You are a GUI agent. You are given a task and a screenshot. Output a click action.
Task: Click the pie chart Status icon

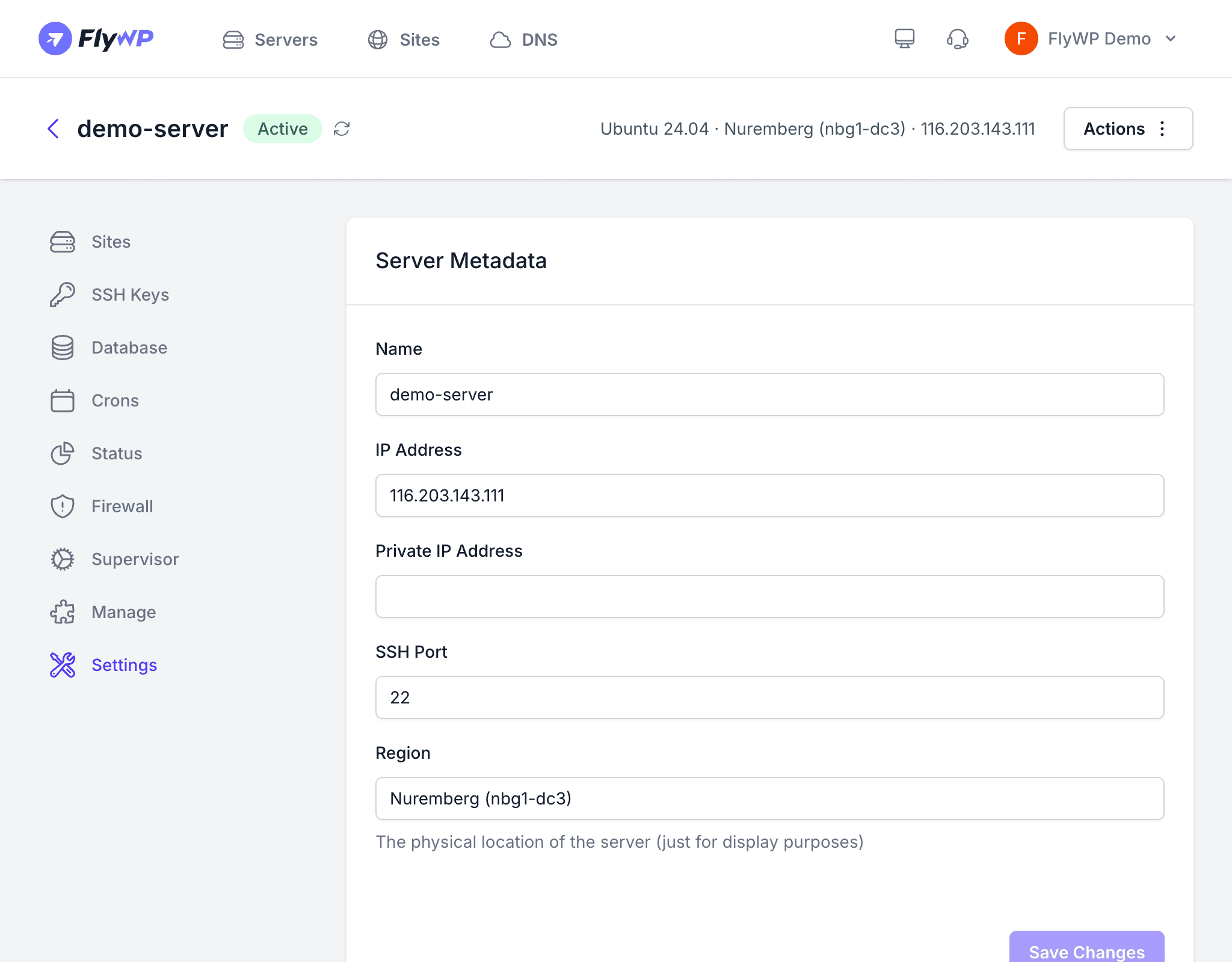click(63, 453)
